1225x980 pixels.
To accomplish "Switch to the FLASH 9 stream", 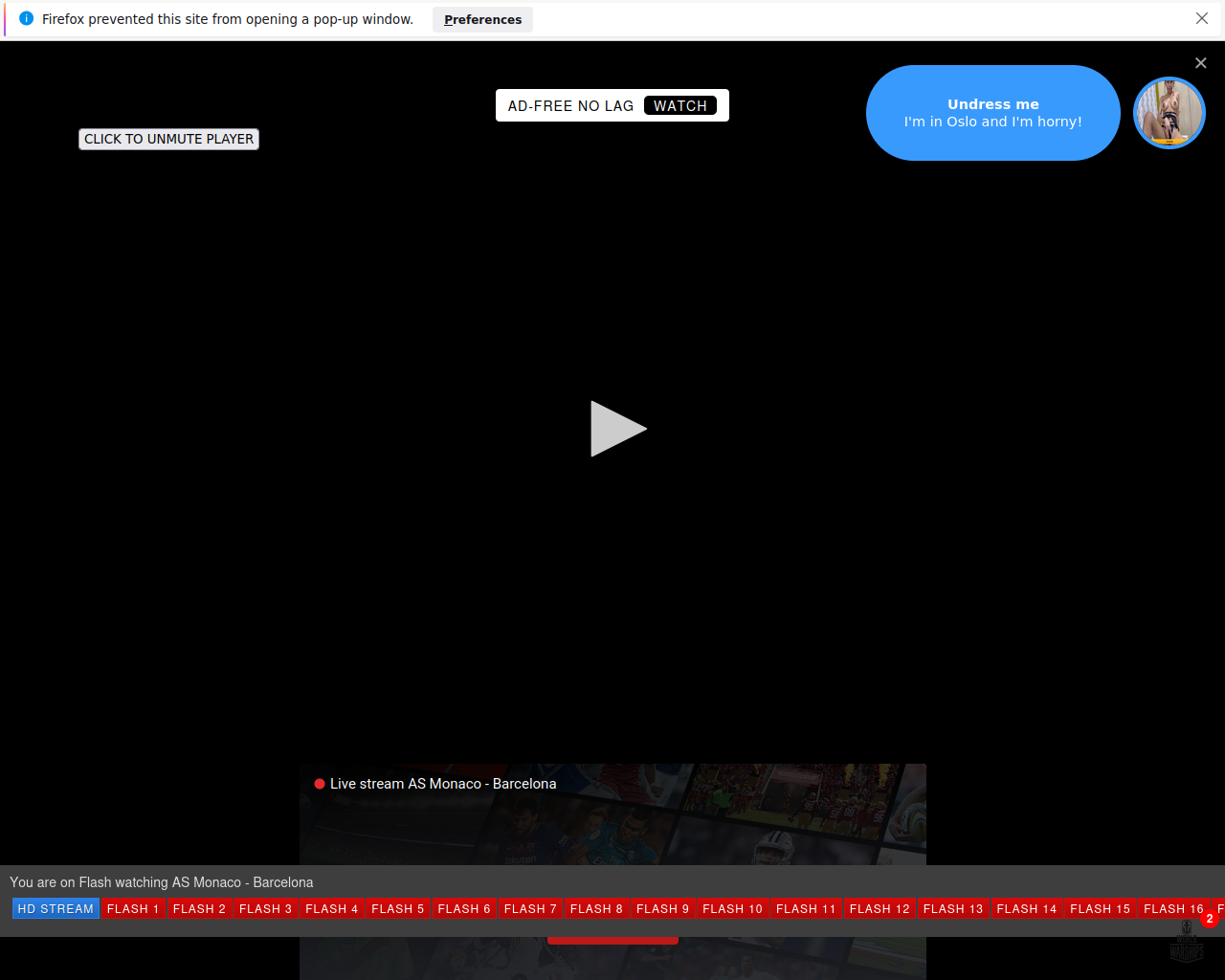I will point(662,908).
